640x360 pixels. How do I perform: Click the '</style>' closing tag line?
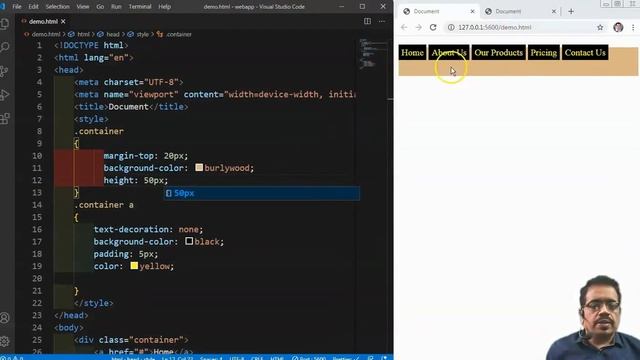point(93,303)
